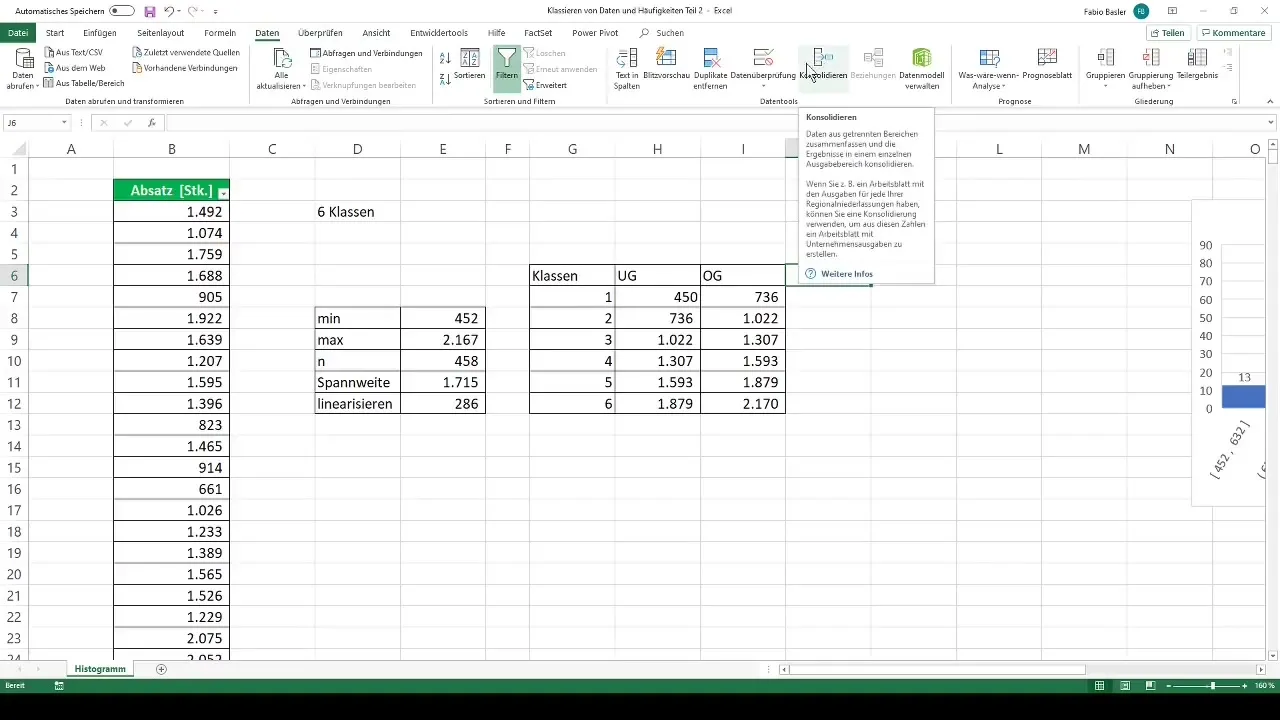Switch to Normal view icon
Viewport: 1280px width, 720px height.
click(x=1100, y=686)
